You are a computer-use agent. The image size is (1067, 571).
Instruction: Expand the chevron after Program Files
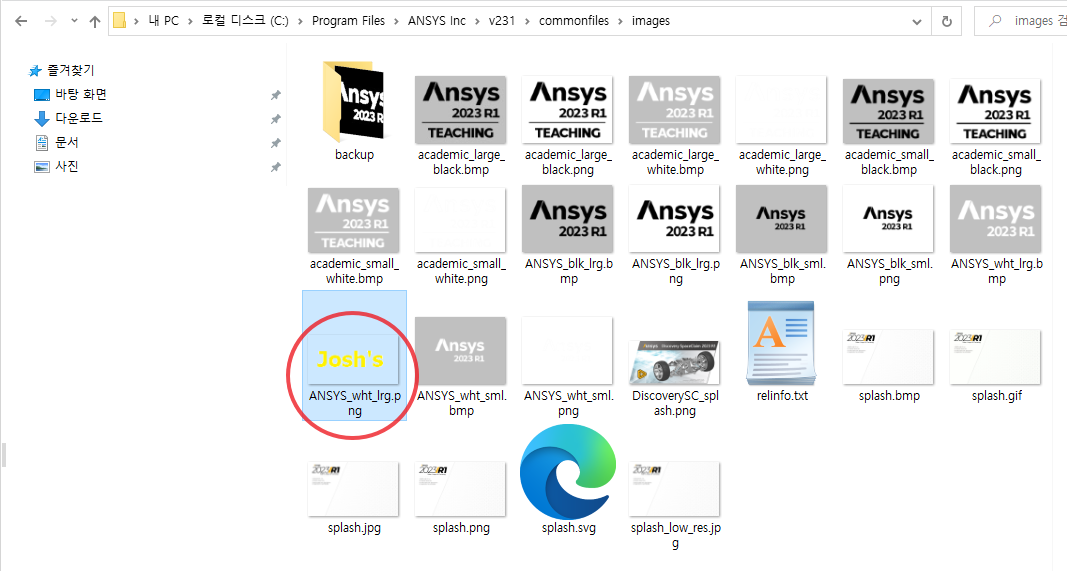[397, 21]
